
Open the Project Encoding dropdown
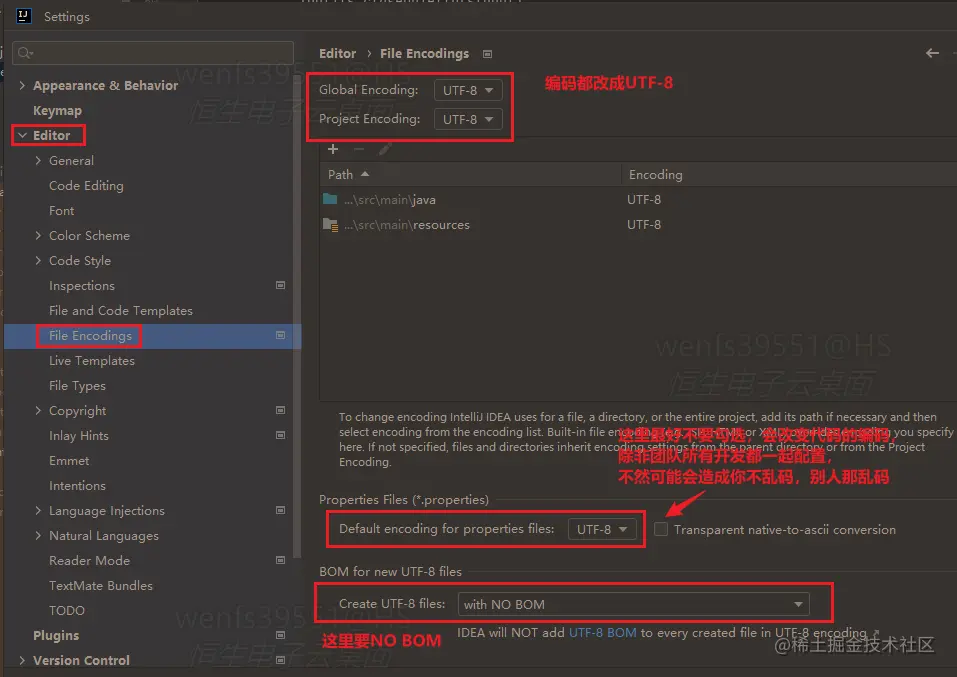(468, 119)
